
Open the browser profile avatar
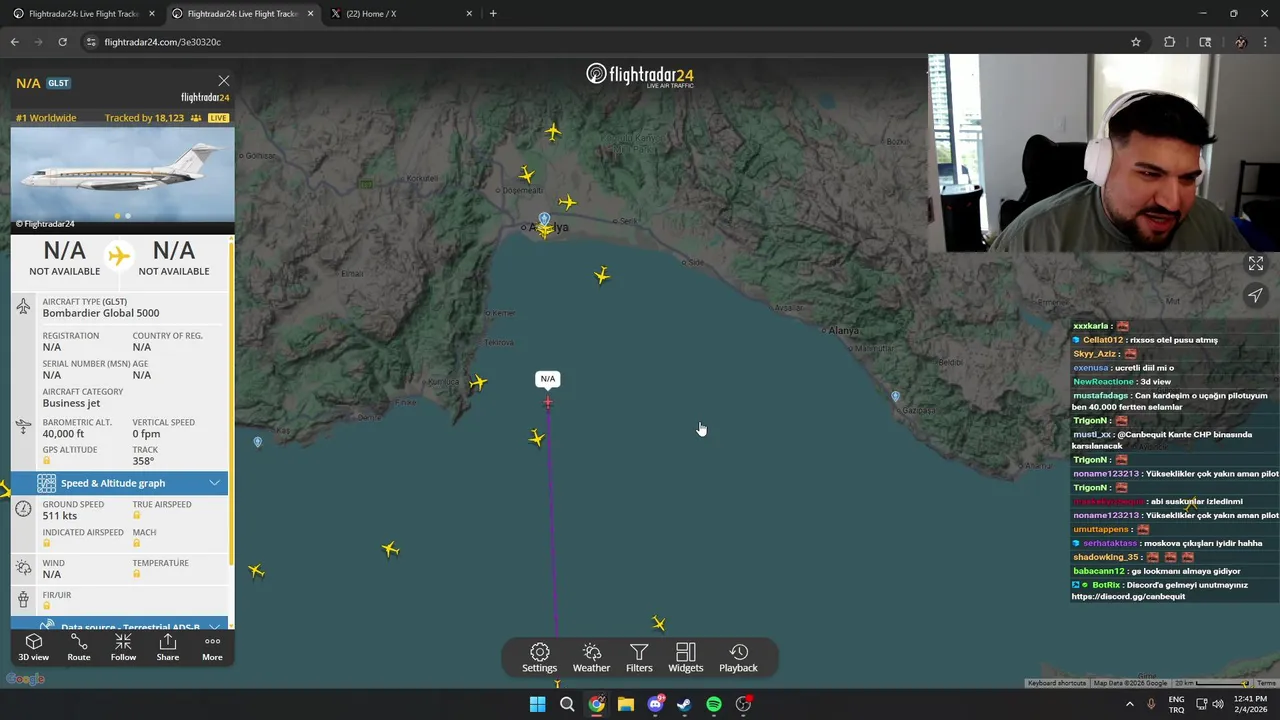pyautogui.click(x=1241, y=42)
